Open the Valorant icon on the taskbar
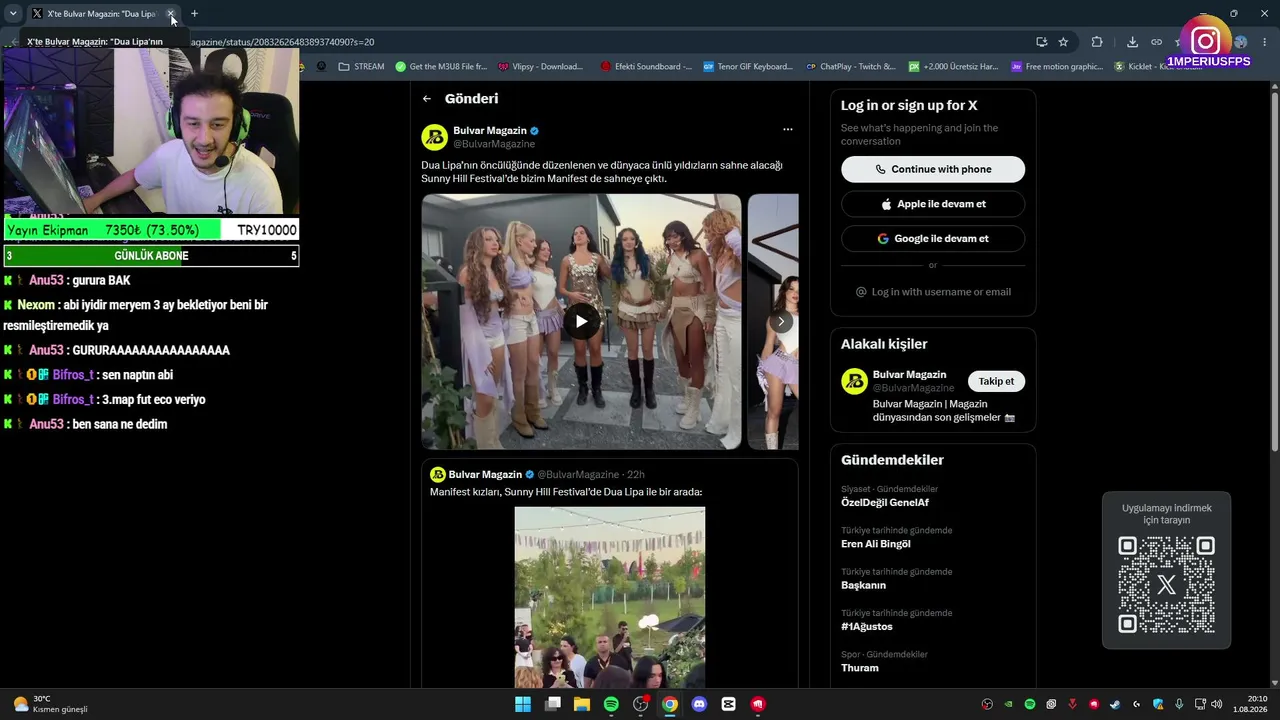 [758, 704]
